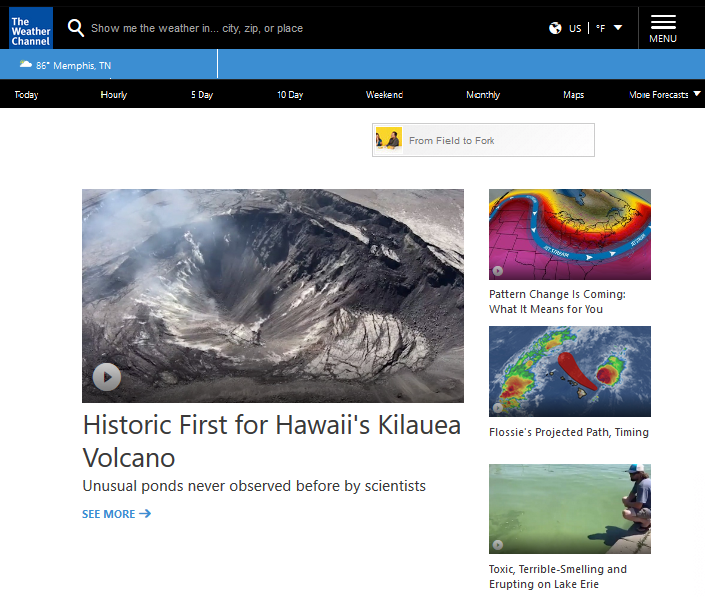Open the From Field to Fork banner
705x597 pixels.
pos(483,140)
